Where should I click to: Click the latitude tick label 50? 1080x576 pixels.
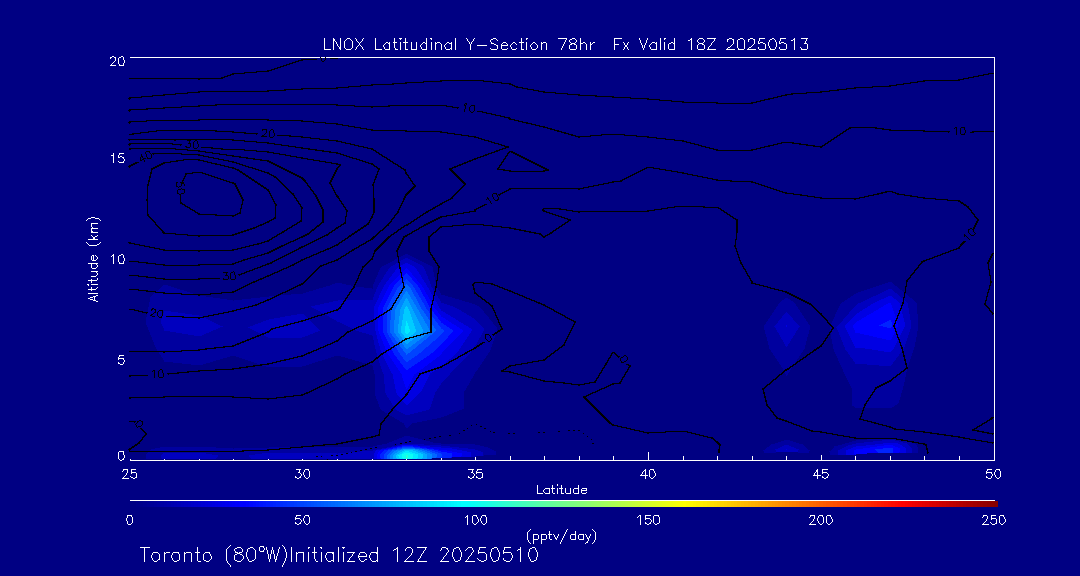[994, 474]
